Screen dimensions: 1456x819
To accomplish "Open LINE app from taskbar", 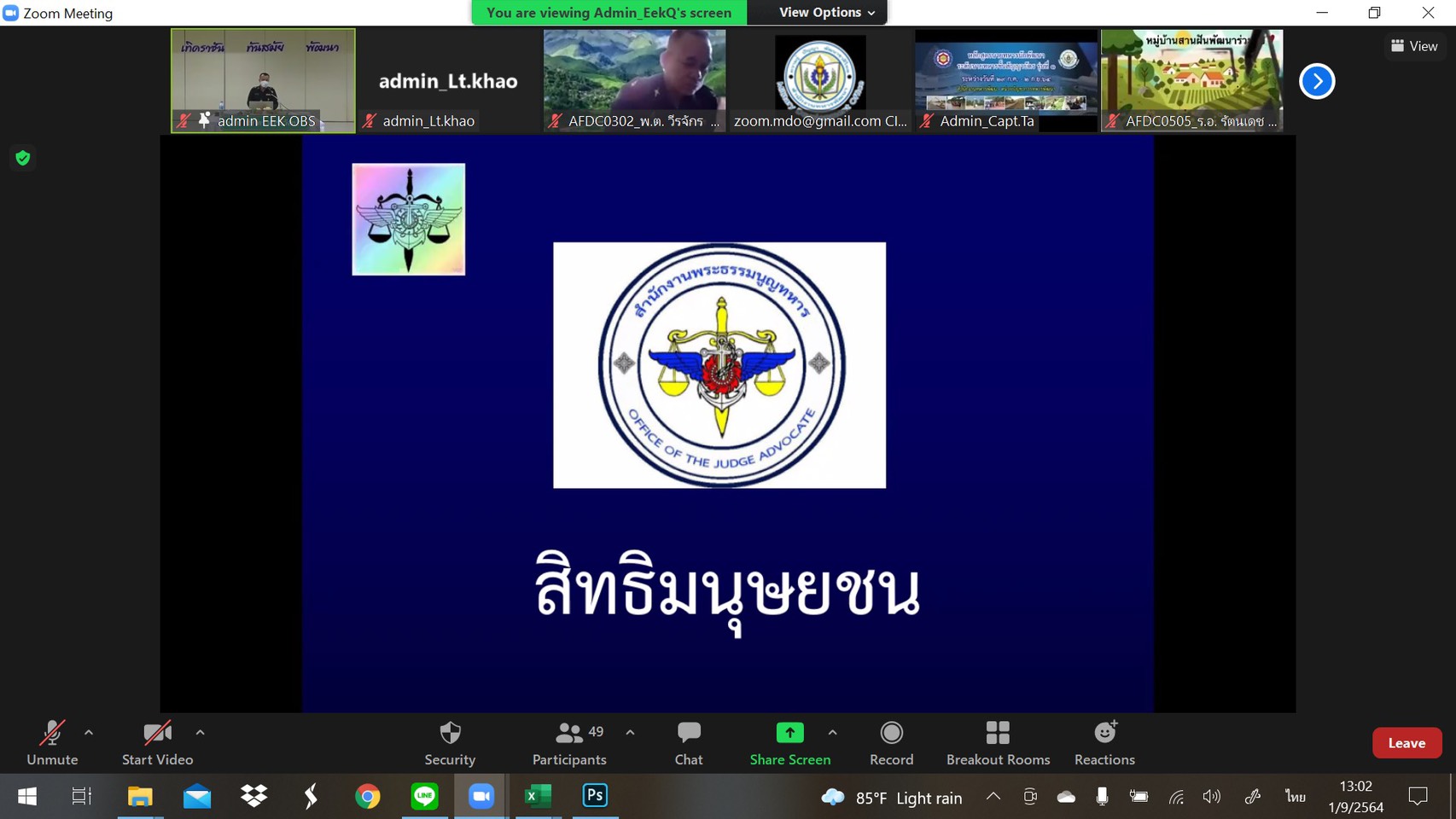I will (x=424, y=797).
